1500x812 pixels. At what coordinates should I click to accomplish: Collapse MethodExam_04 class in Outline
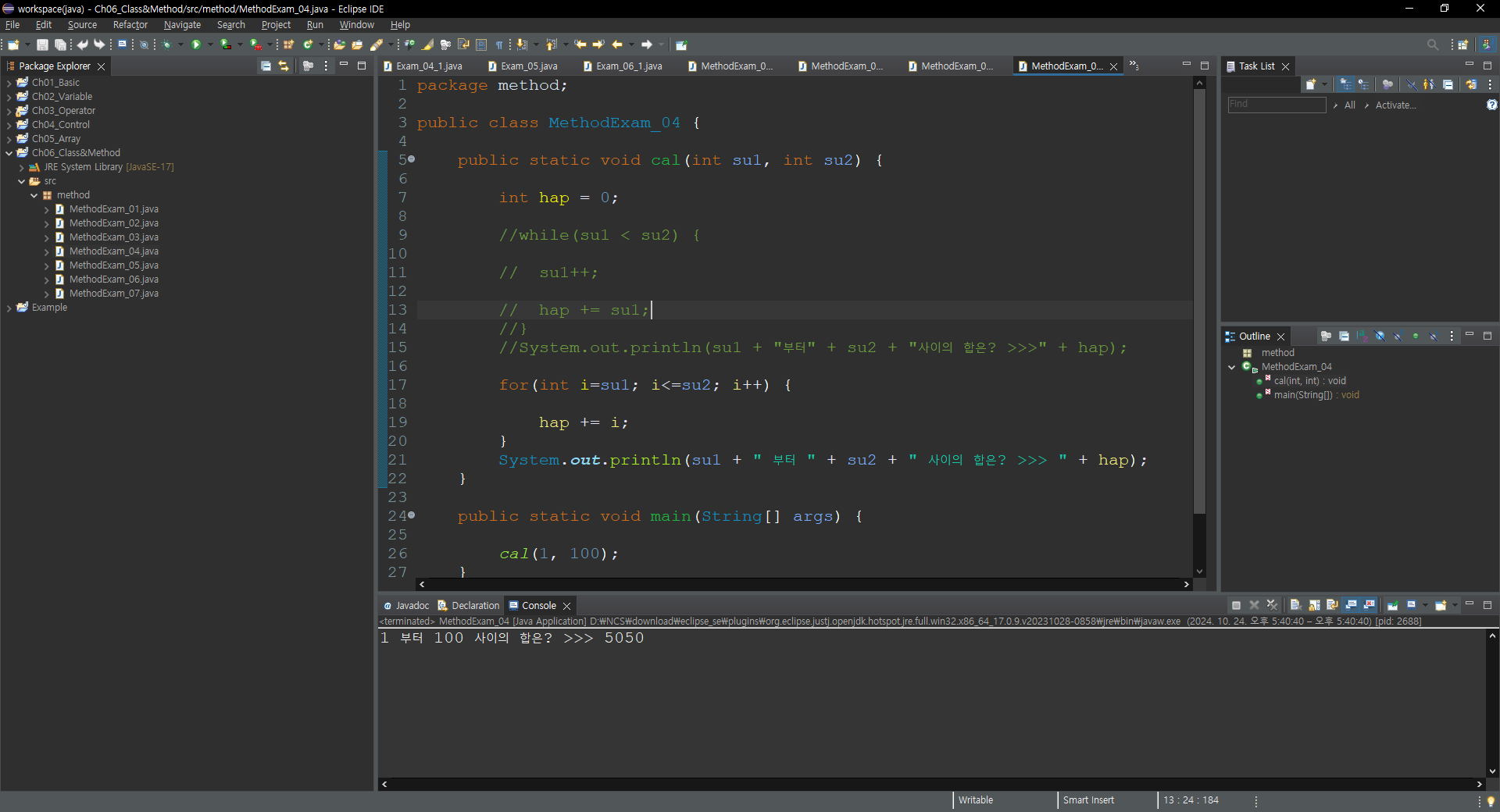[x=1232, y=367]
